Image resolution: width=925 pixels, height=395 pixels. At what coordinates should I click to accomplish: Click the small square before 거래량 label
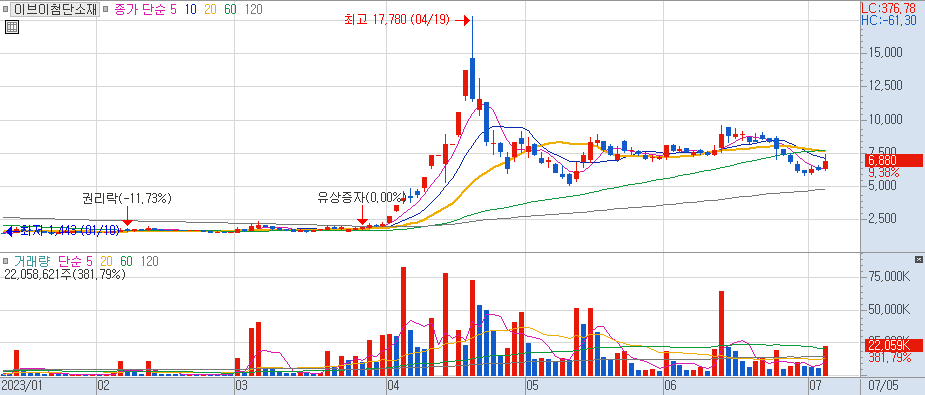point(5,261)
